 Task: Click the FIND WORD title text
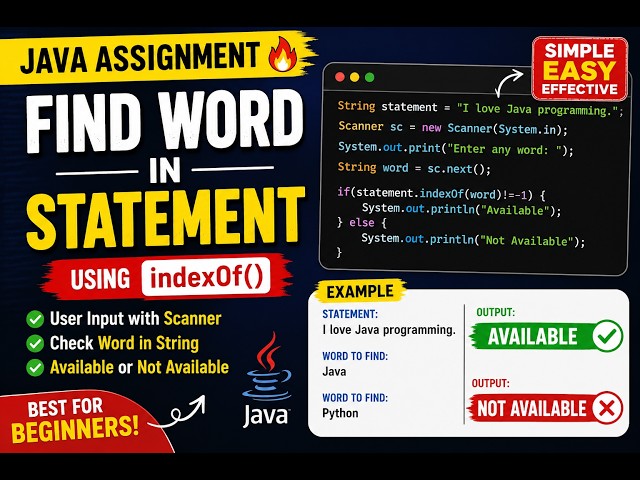pyautogui.click(x=165, y=121)
